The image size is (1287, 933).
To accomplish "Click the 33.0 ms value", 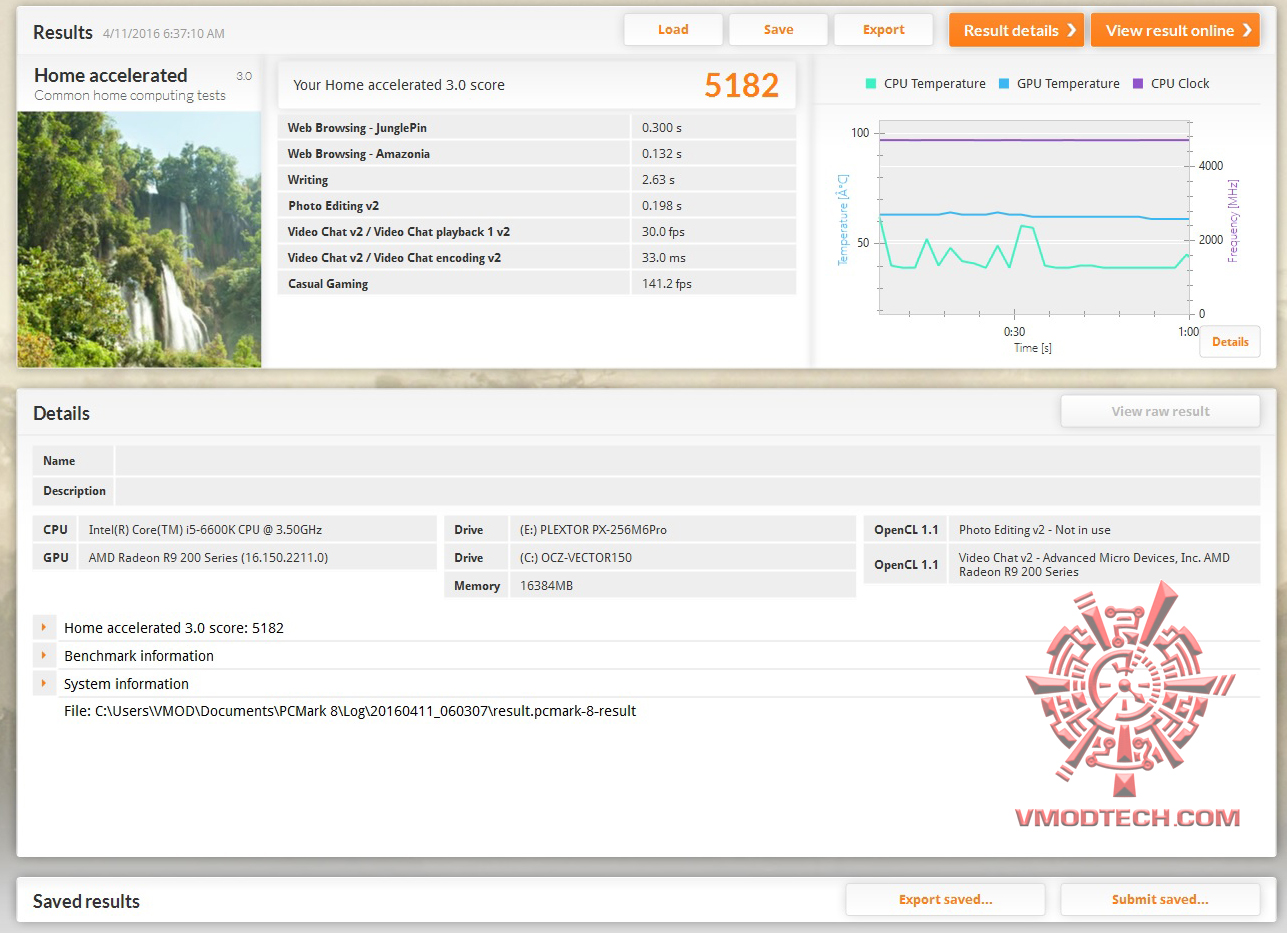I will pyautogui.click(x=662, y=257).
